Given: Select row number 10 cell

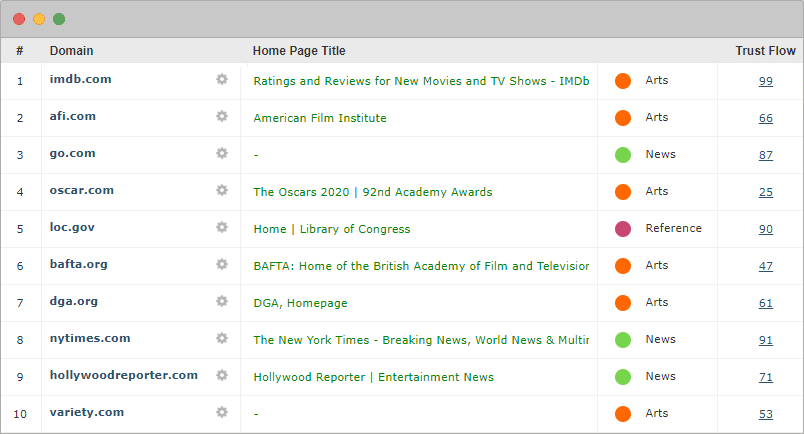Looking at the screenshot, I should tap(20, 414).
